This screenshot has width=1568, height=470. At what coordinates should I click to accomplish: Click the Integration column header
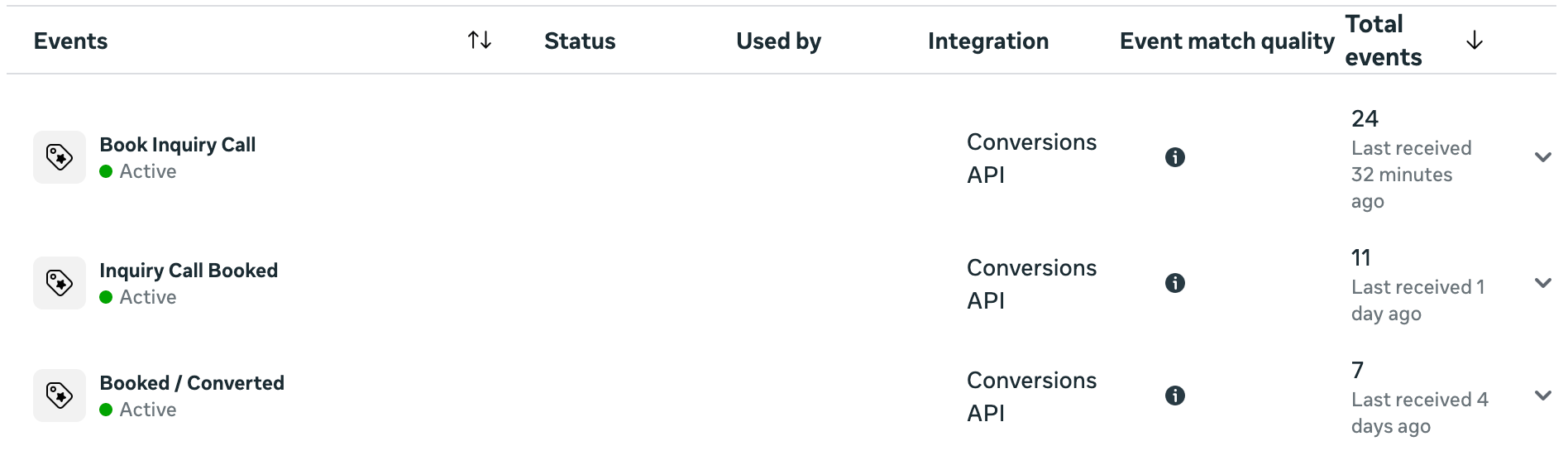[x=987, y=41]
